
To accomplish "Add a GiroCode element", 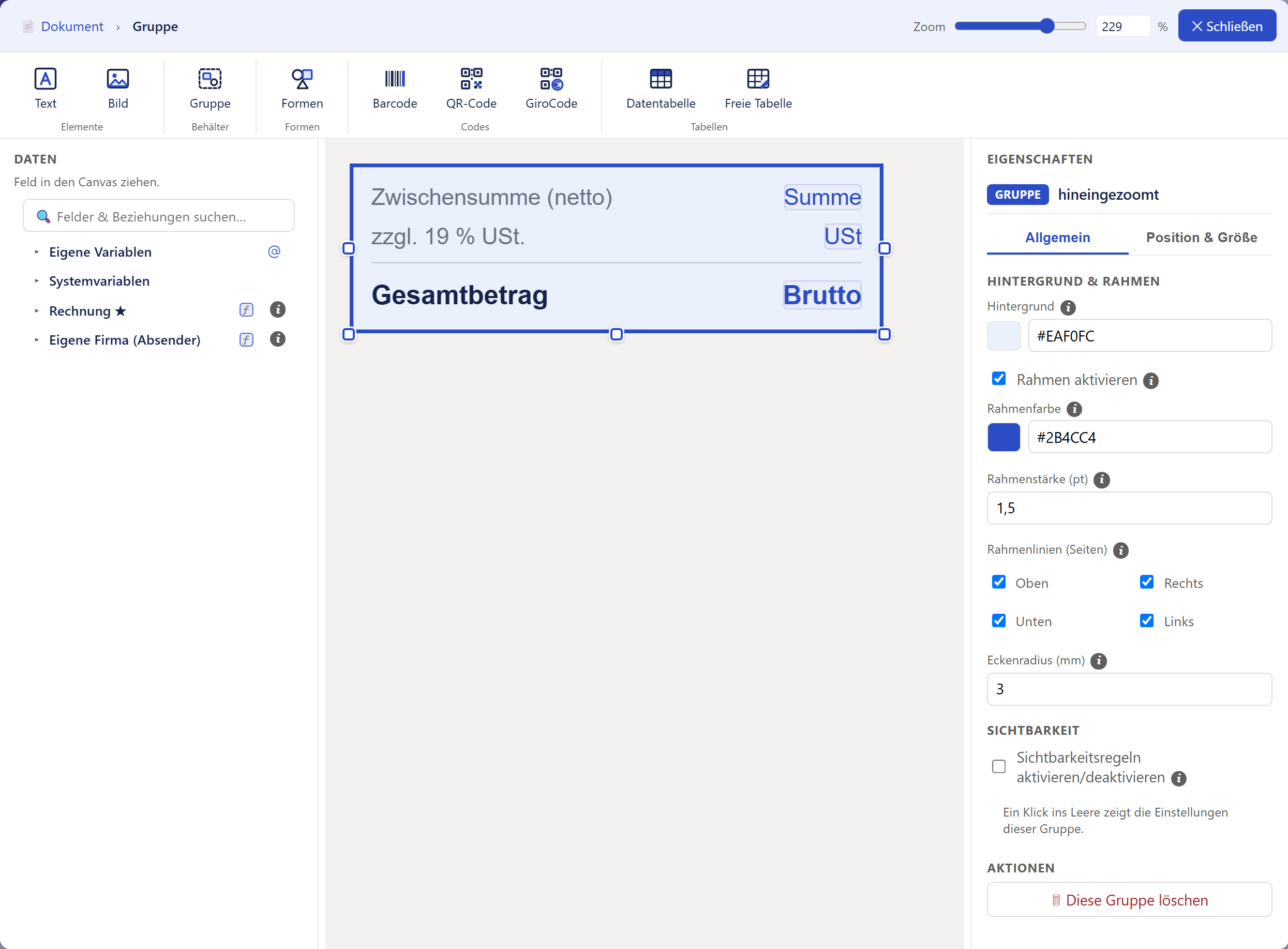I will [551, 88].
